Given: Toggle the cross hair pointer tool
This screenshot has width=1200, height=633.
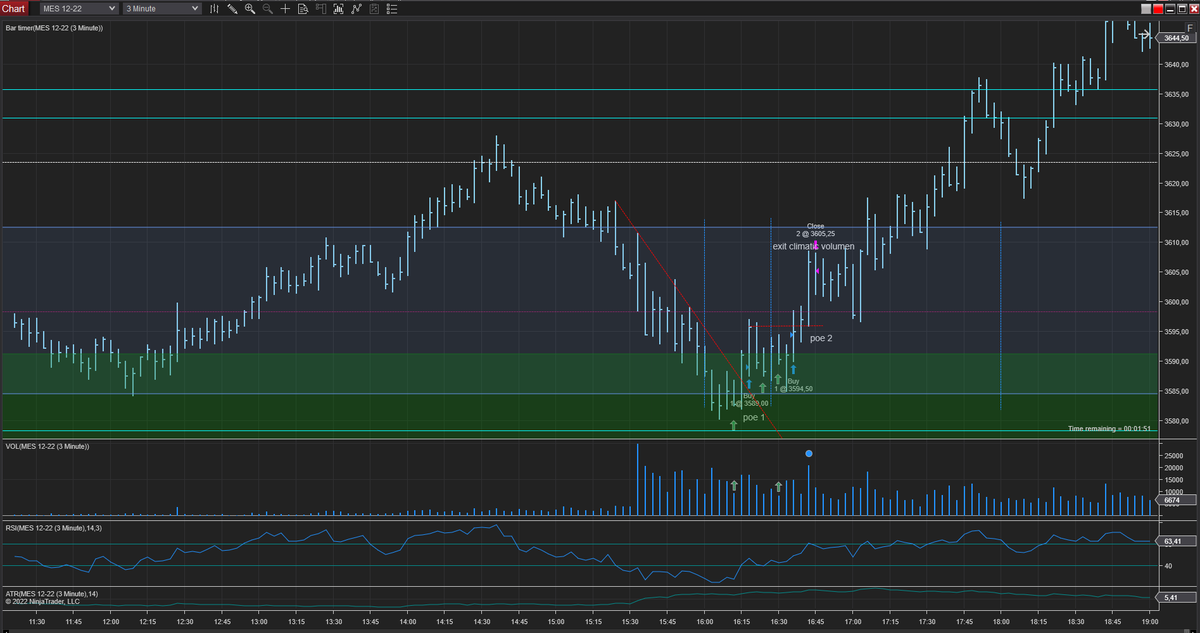Looking at the screenshot, I should 285,8.
